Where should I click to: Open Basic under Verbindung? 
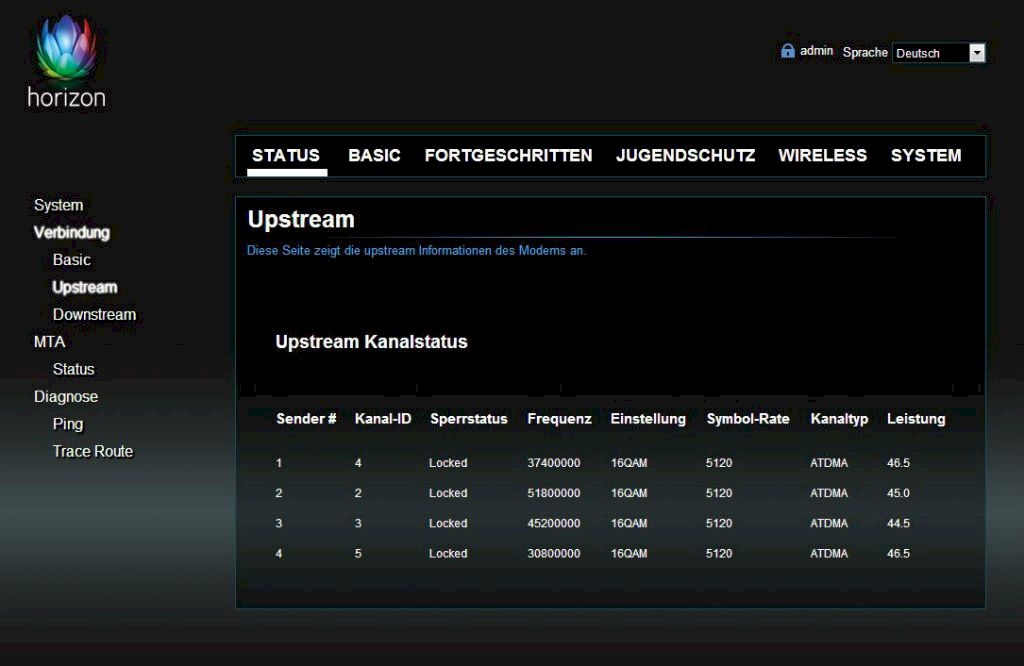[71, 260]
